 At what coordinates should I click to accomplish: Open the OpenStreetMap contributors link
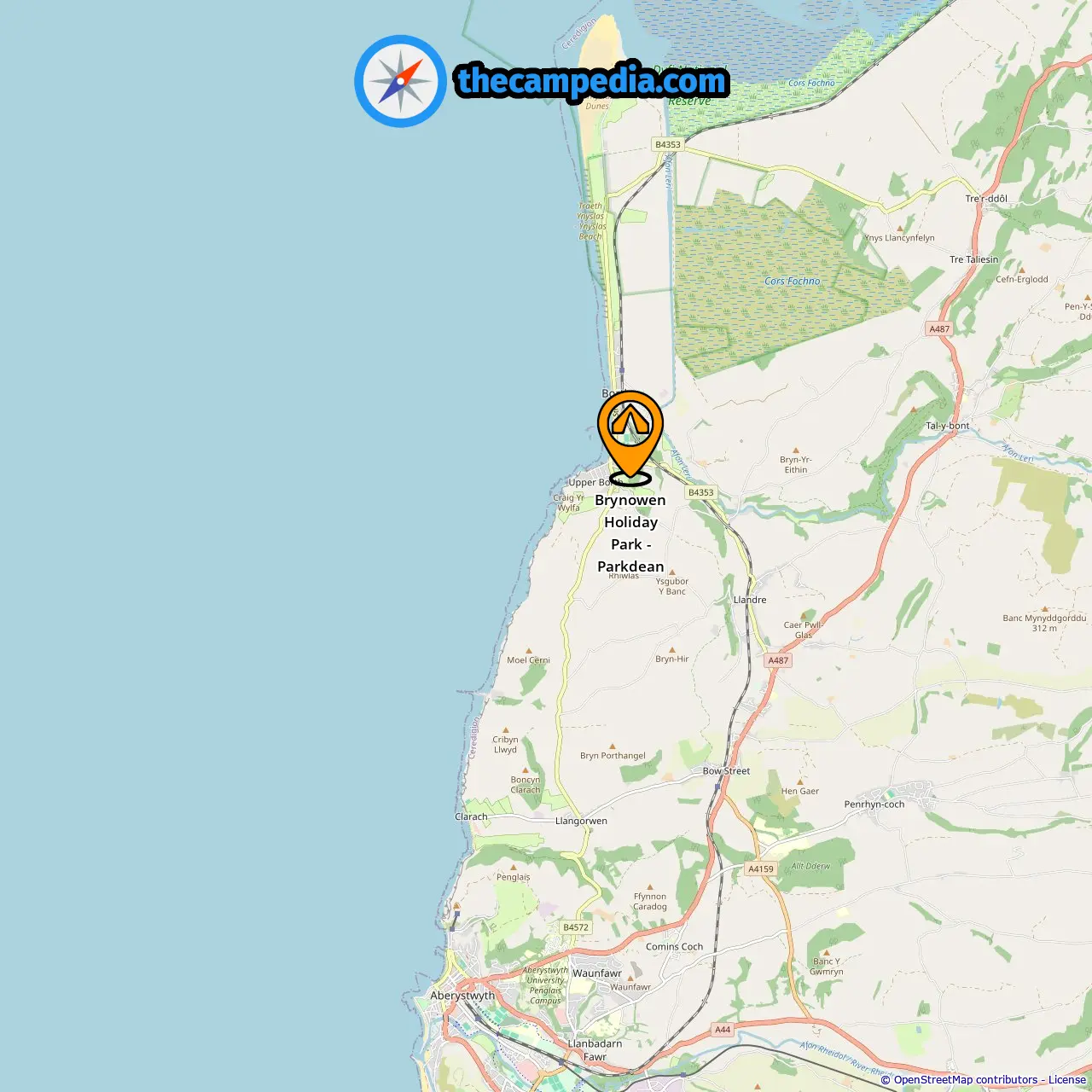tap(966, 1080)
